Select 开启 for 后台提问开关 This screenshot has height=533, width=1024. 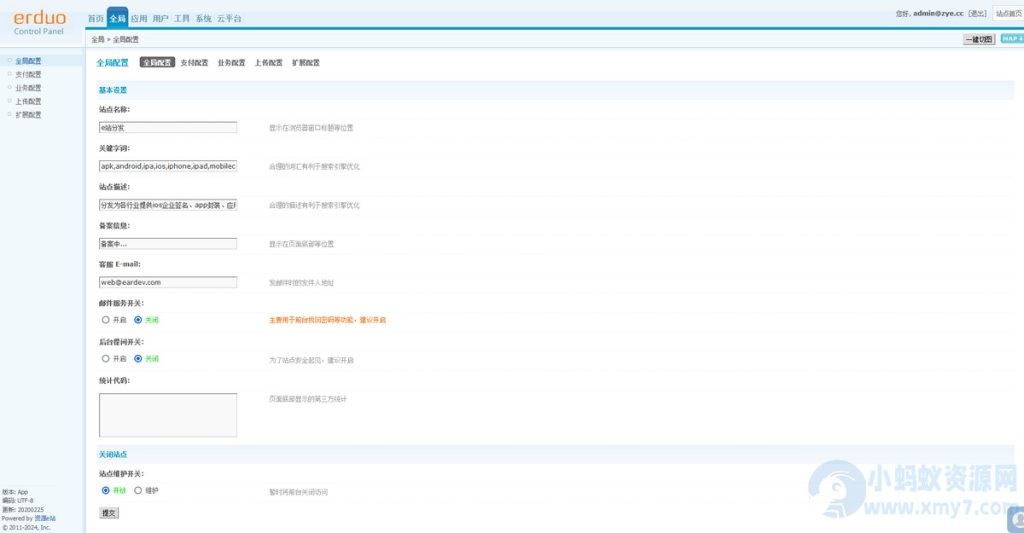point(105,358)
